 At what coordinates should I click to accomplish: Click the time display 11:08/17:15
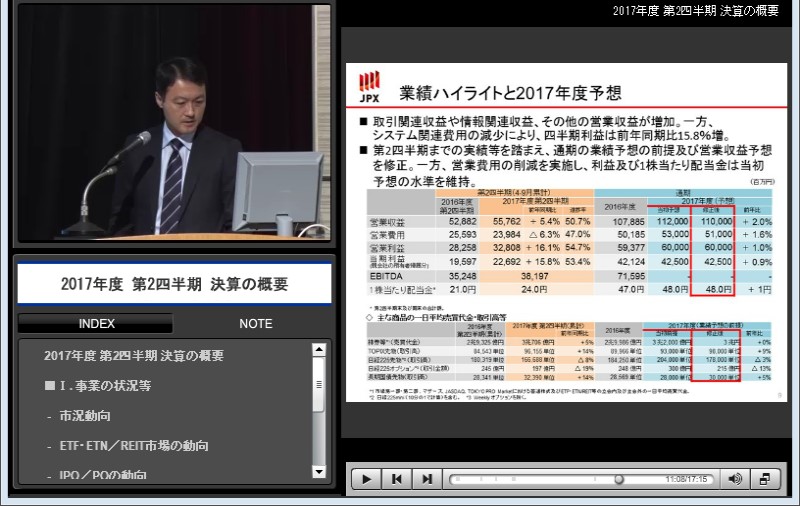point(686,479)
